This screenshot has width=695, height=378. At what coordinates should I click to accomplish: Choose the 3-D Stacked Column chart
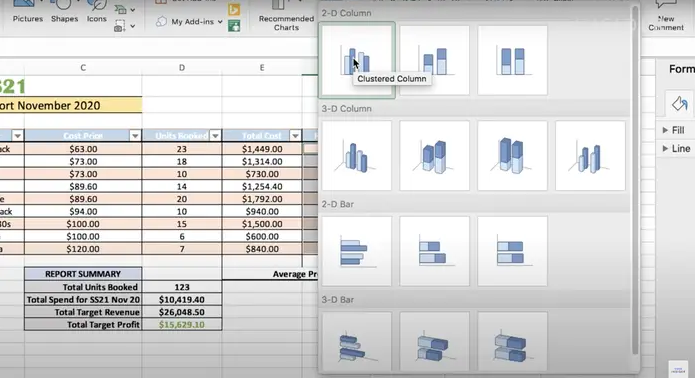[x=434, y=156]
